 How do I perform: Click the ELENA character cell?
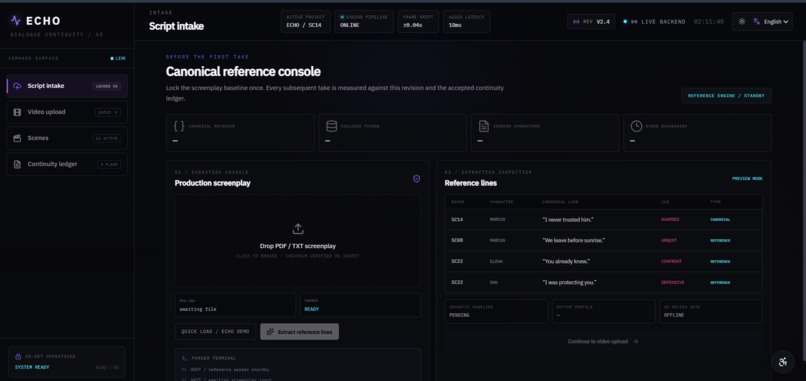pyautogui.click(x=496, y=262)
